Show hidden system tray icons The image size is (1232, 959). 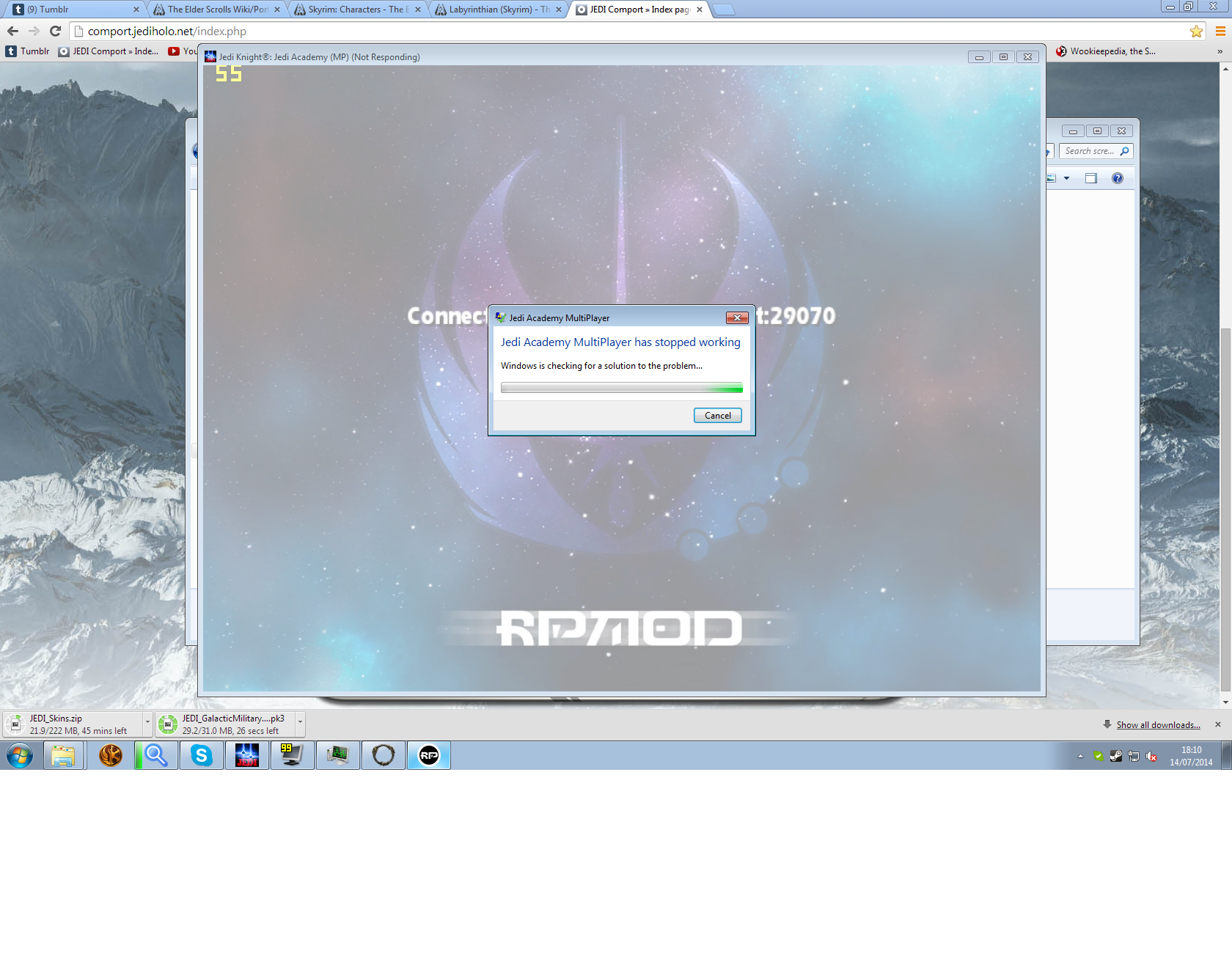(1080, 756)
